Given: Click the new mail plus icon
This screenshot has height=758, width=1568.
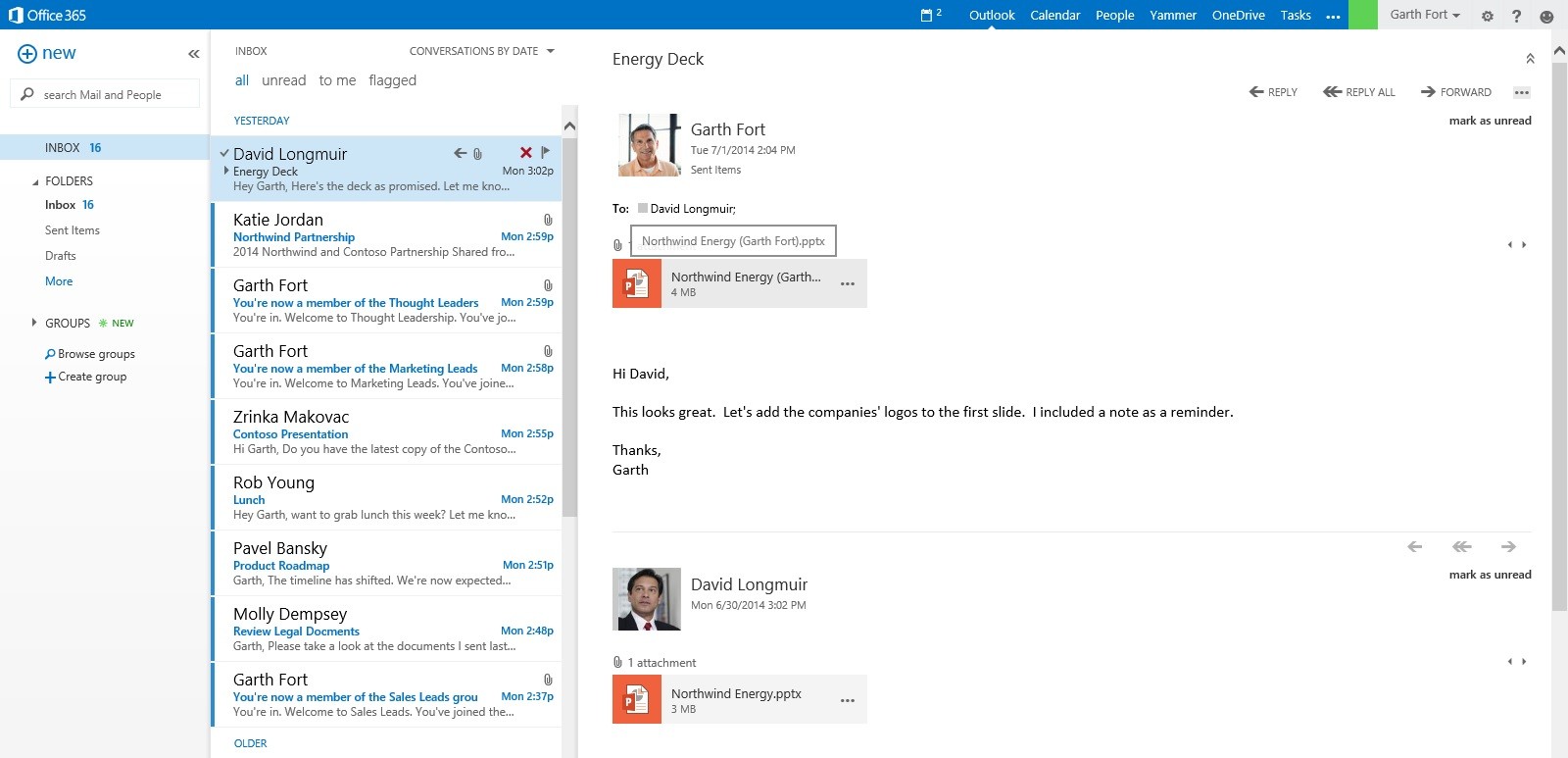Looking at the screenshot, I should point(27,54).
